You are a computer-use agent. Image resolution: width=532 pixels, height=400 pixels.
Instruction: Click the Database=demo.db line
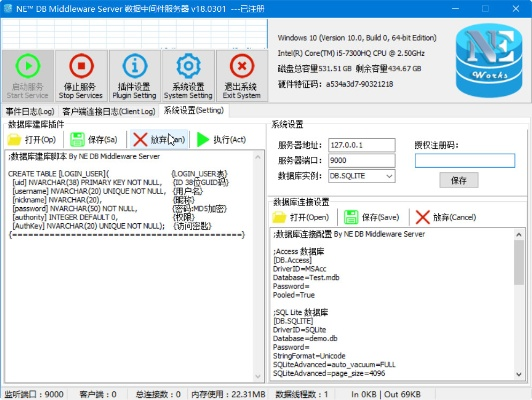click(x=305, y=338)
